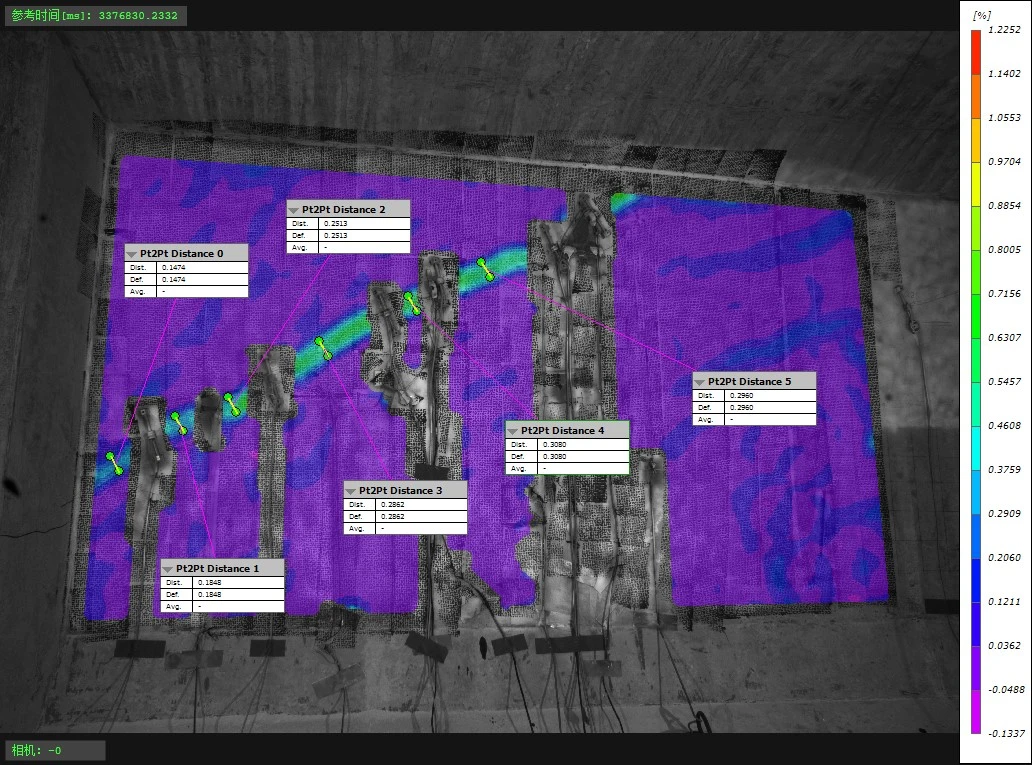Image resolution: width=1032 pixels, height=765 pixels.
Task: Collapse the Pt2Pt Distance 1 label arrow
Action: click(x=168, y=568)
